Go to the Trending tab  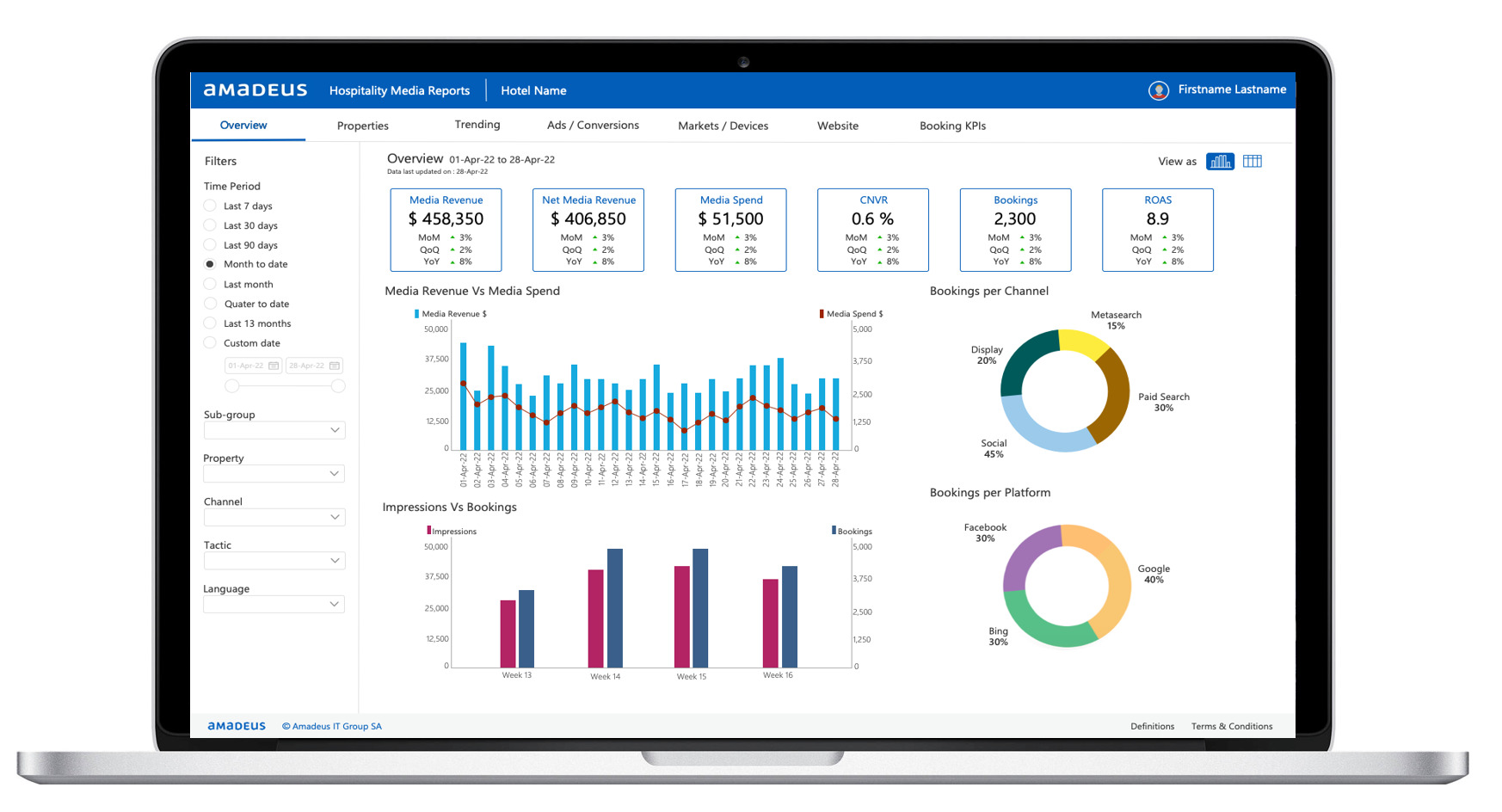pos(477,125)
